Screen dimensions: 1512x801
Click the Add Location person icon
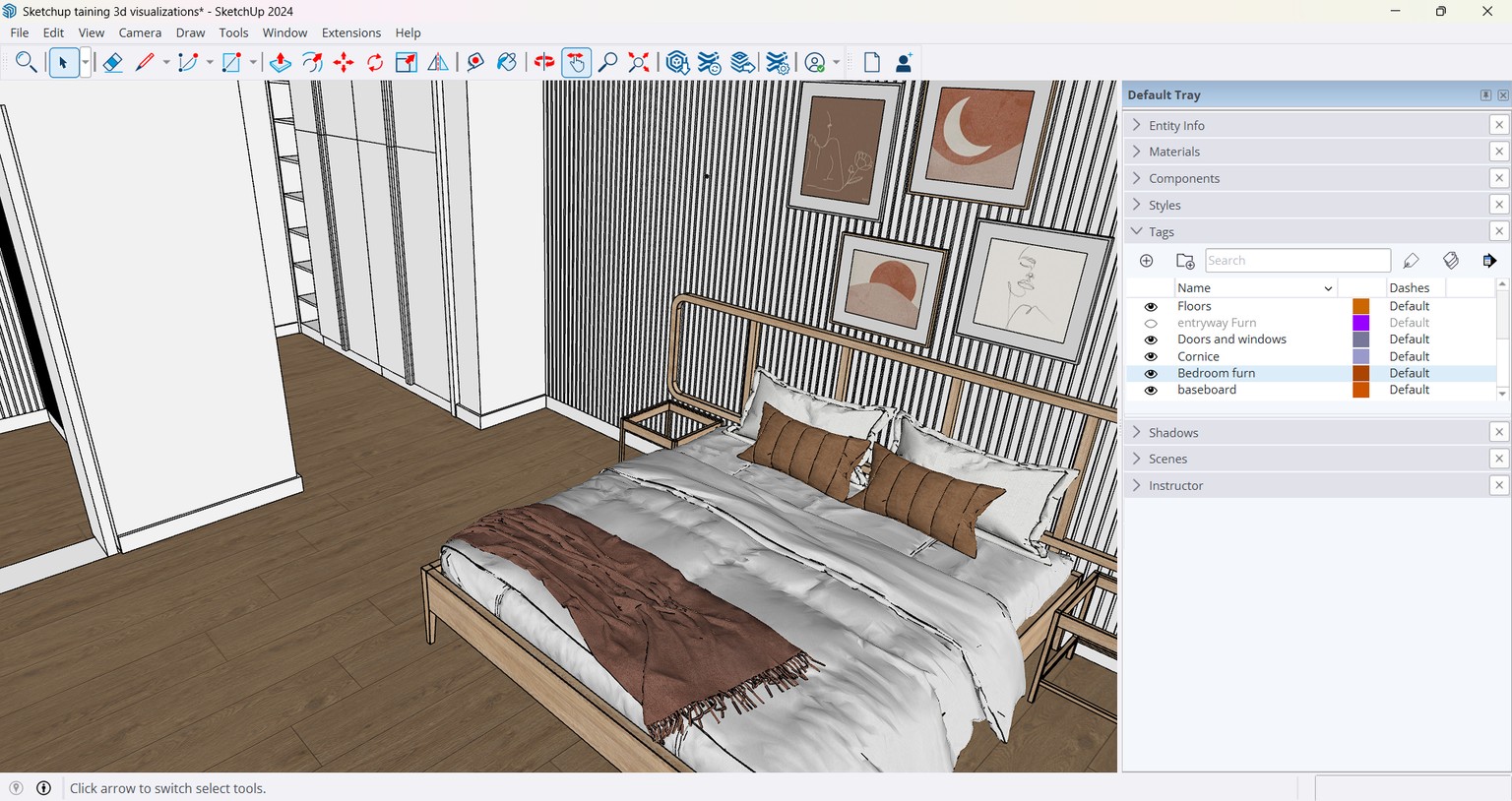click(904, 63)
